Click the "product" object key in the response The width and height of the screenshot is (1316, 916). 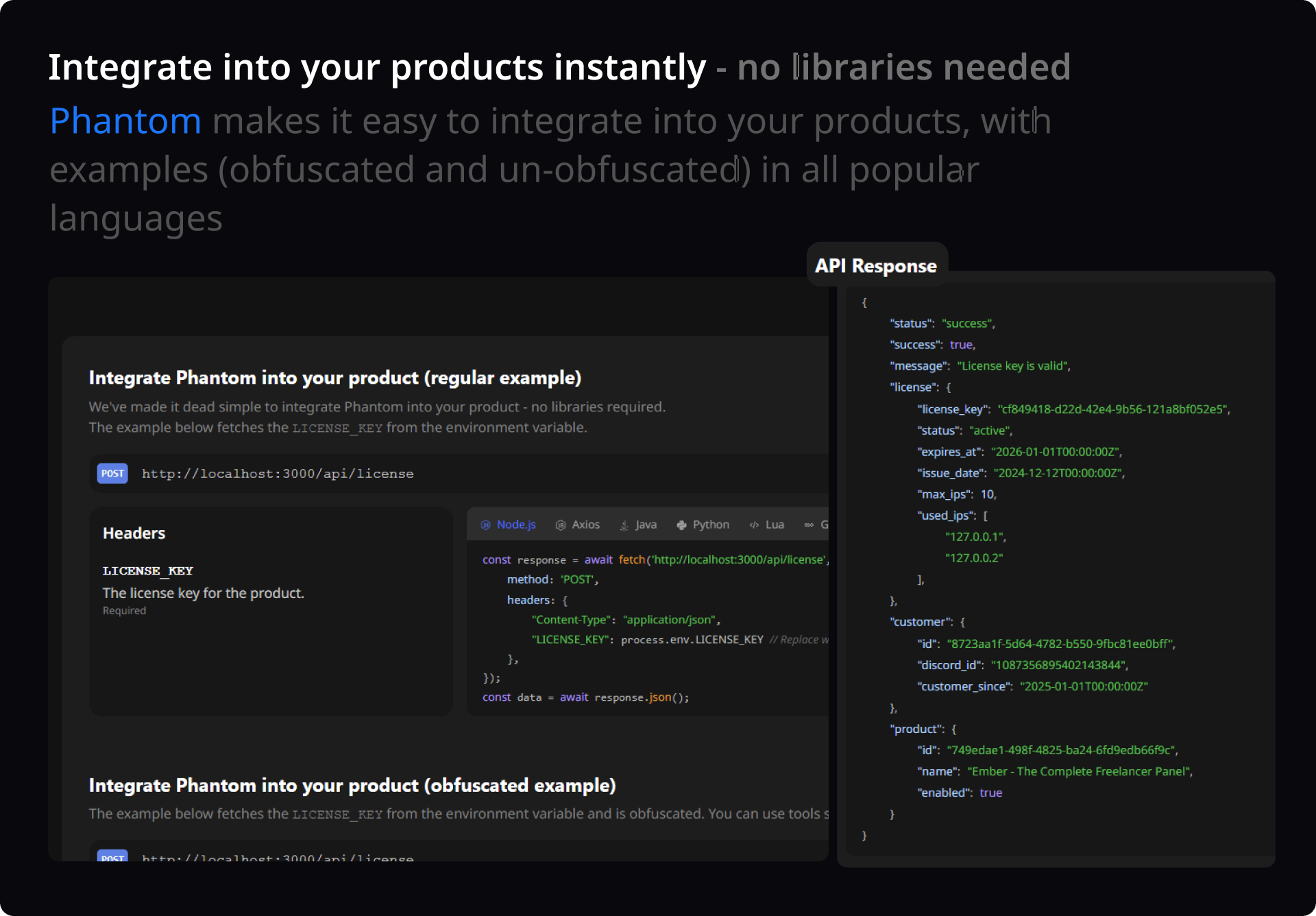(x=916, y=729)
